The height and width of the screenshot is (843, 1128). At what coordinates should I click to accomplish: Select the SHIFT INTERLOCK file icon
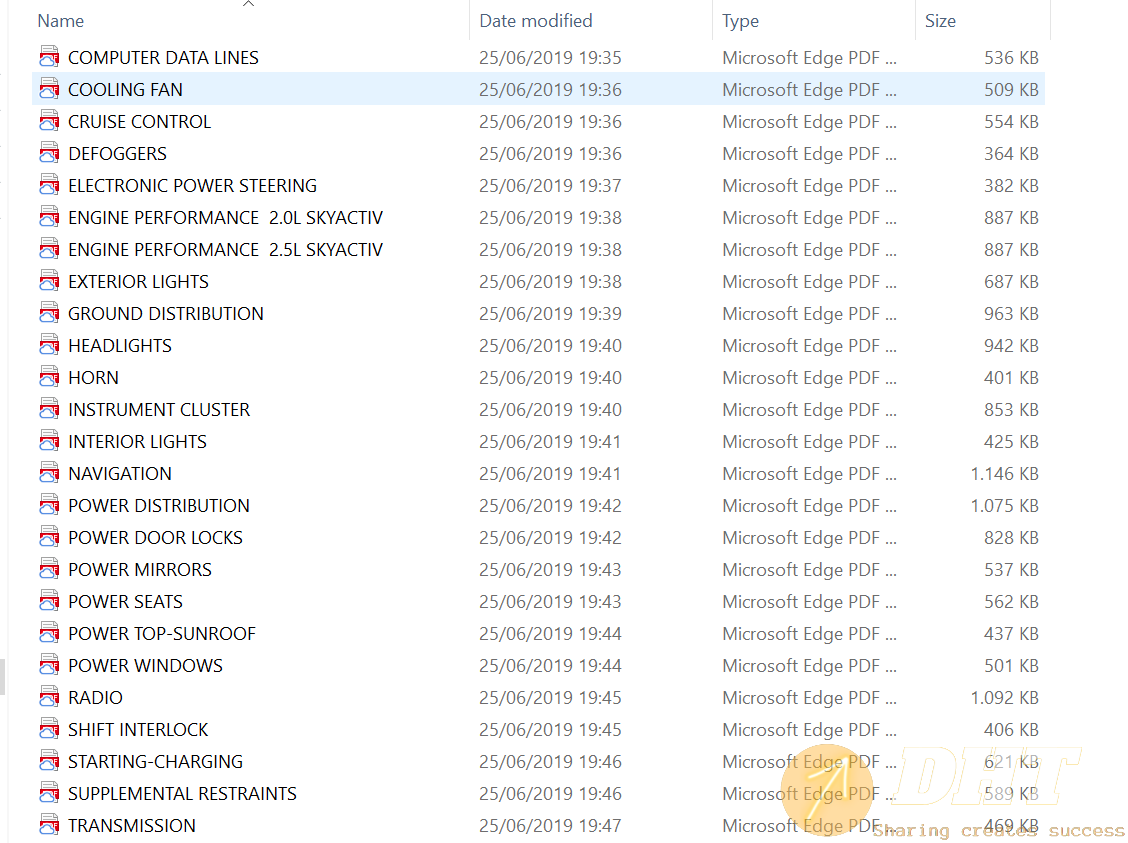tap(49, 729)
